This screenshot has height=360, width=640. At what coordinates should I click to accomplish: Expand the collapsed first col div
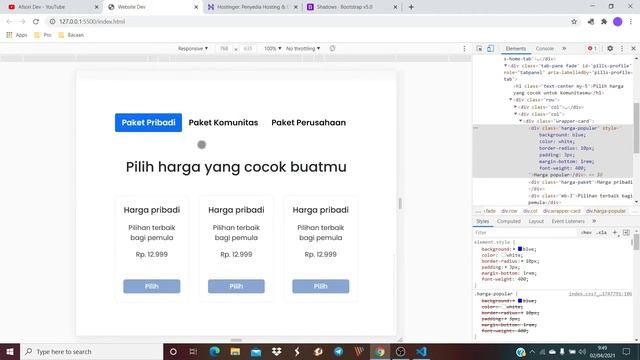(516, 107)
